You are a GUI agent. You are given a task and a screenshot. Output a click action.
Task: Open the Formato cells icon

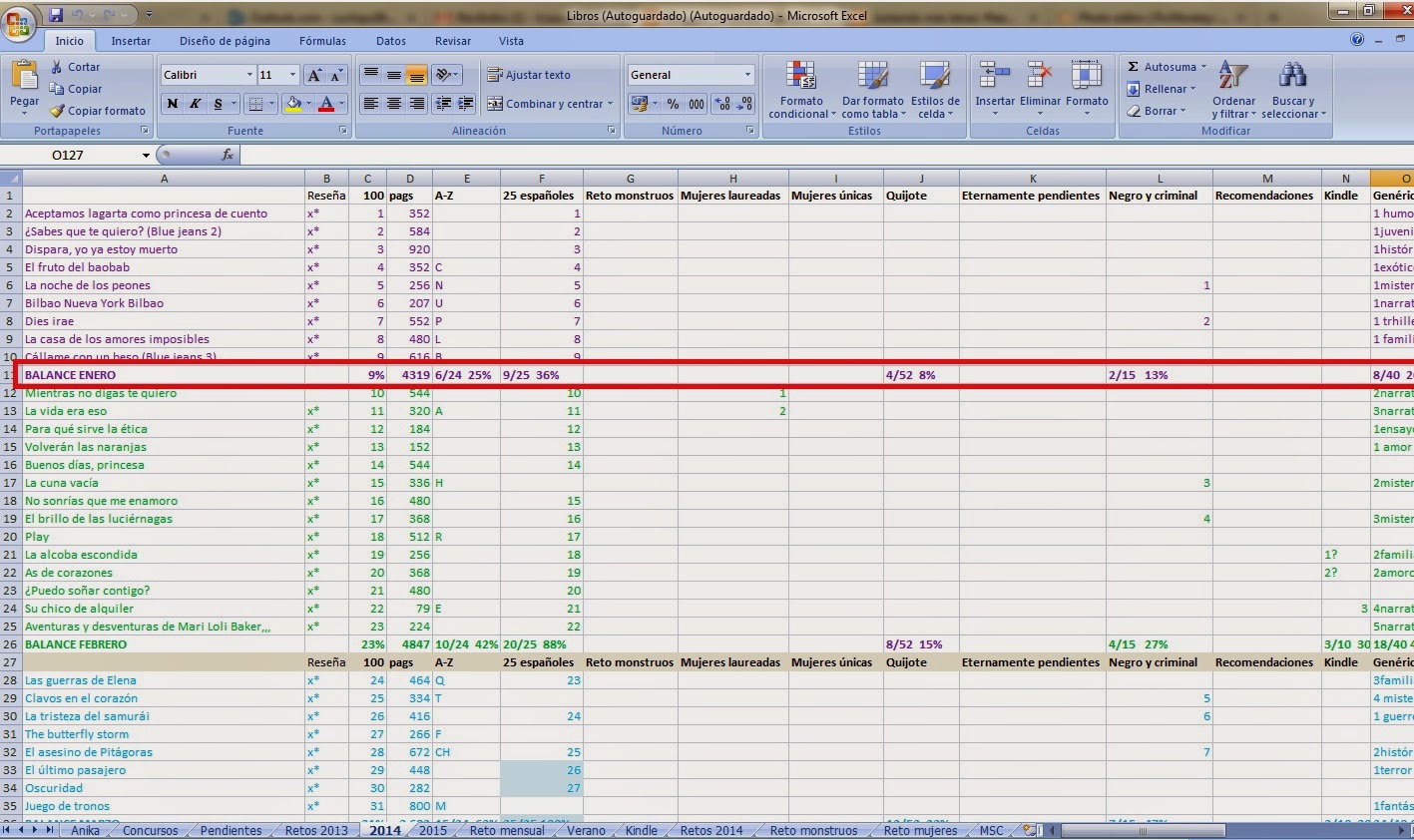(1087, 75)
